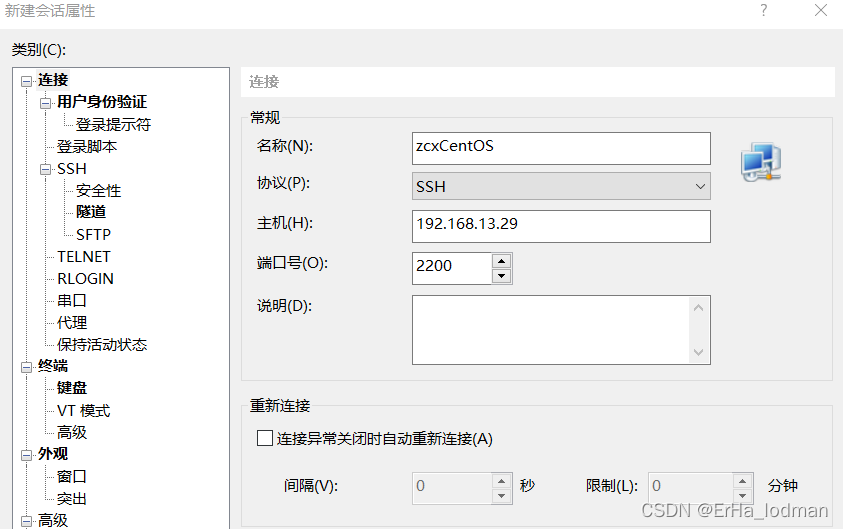This screenshot has width=843, height=529.
Task: Select the SSH category tree item
Action: point(72,169)
